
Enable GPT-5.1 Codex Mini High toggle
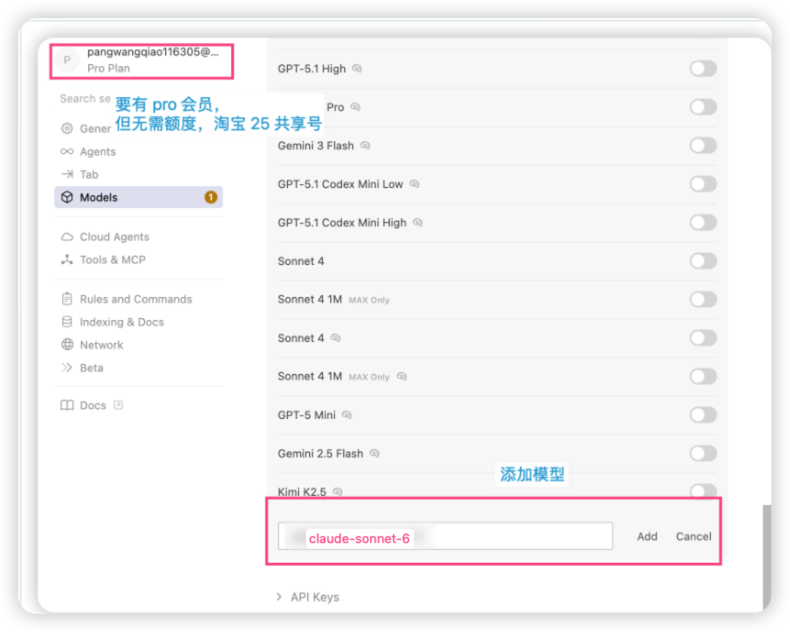(x=703, y=222)
